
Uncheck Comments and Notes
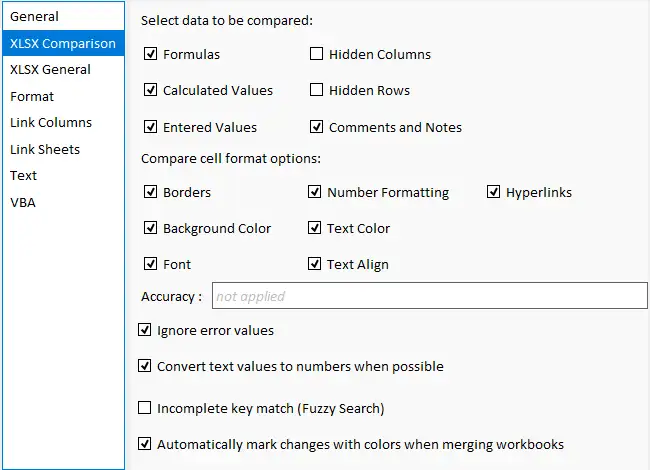(x=316, y=126)
